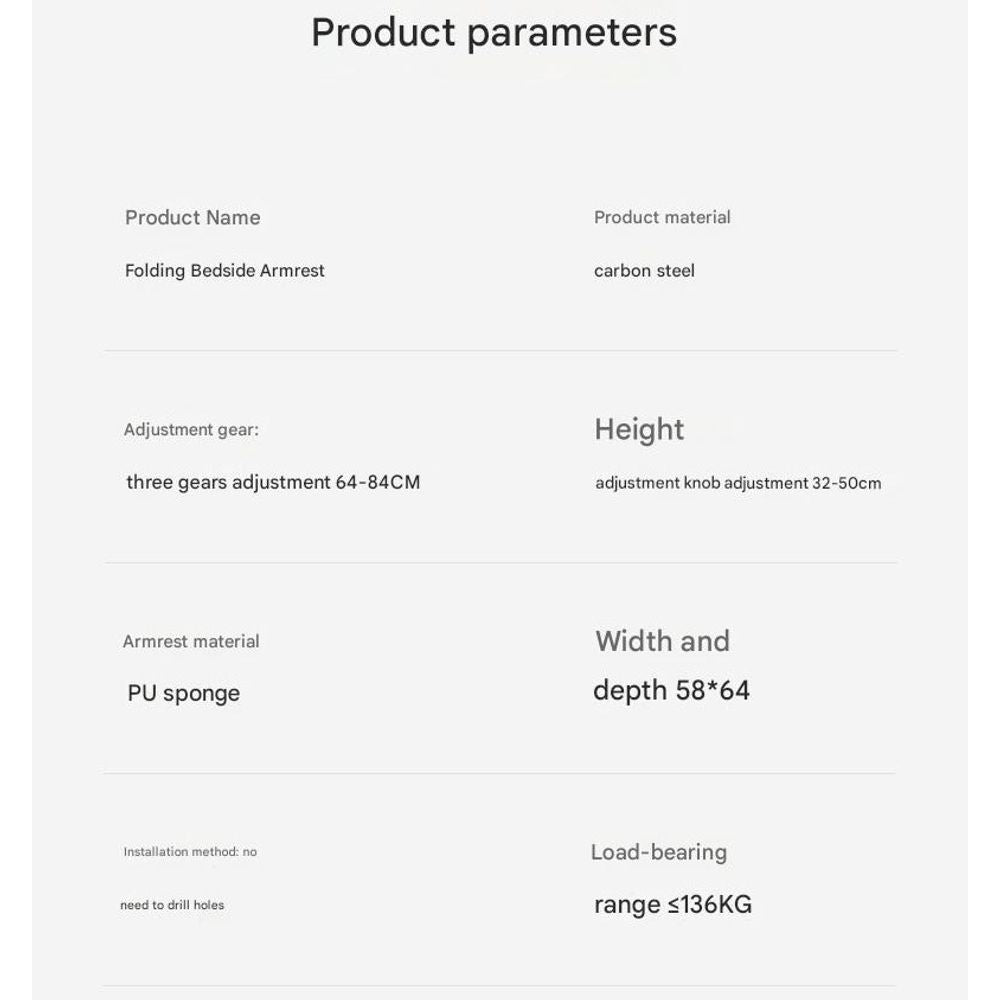Click the divider line below Product Name row
The width and height of the screenshot is (1000, 1000).
(x=500, y=351)
